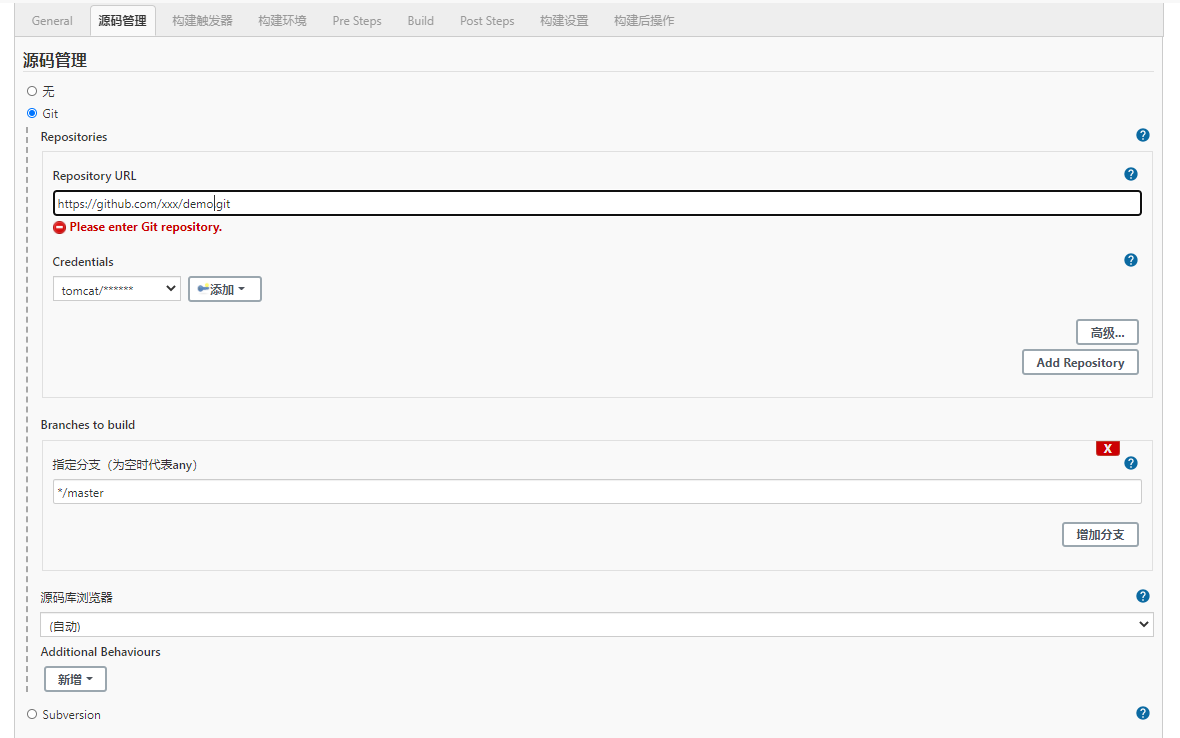Go to the 构建环境 tab
The image size is (1180, 738).
pyautogui.click(x=282, y=21)
